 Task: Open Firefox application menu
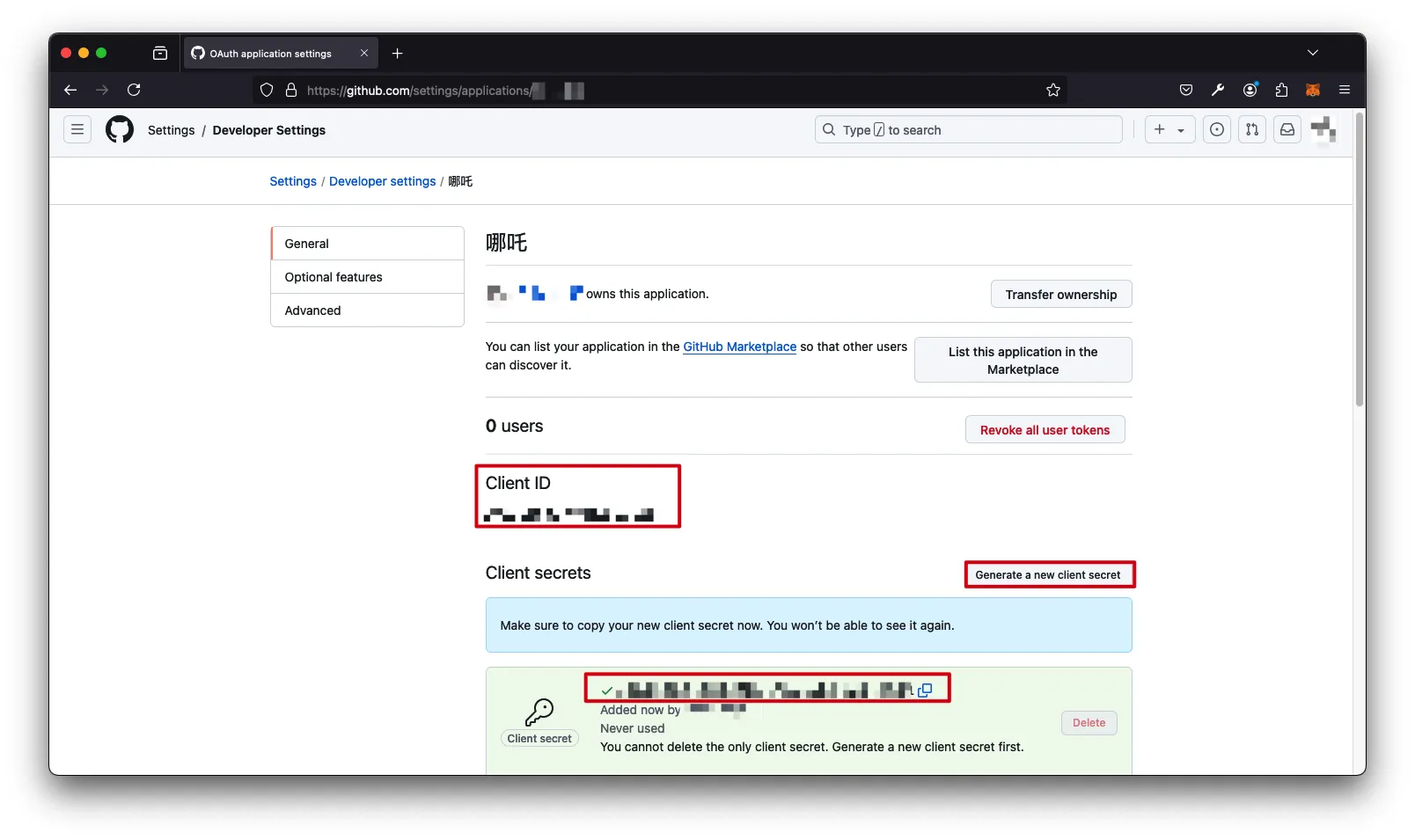(x=1344, y=91)
